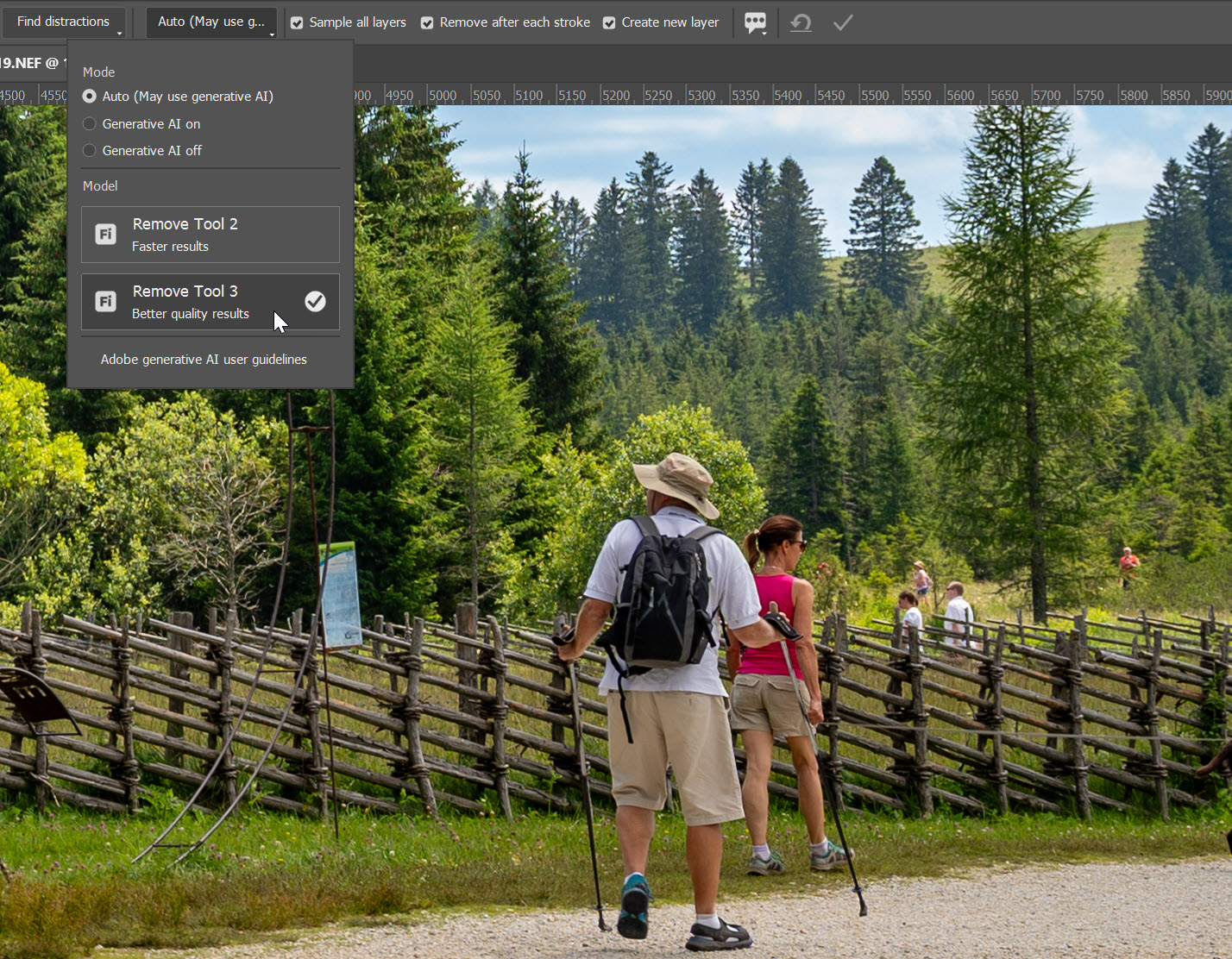
Task: Select Auto (May use generative AI) mode
Action: (x=90, y=97)
